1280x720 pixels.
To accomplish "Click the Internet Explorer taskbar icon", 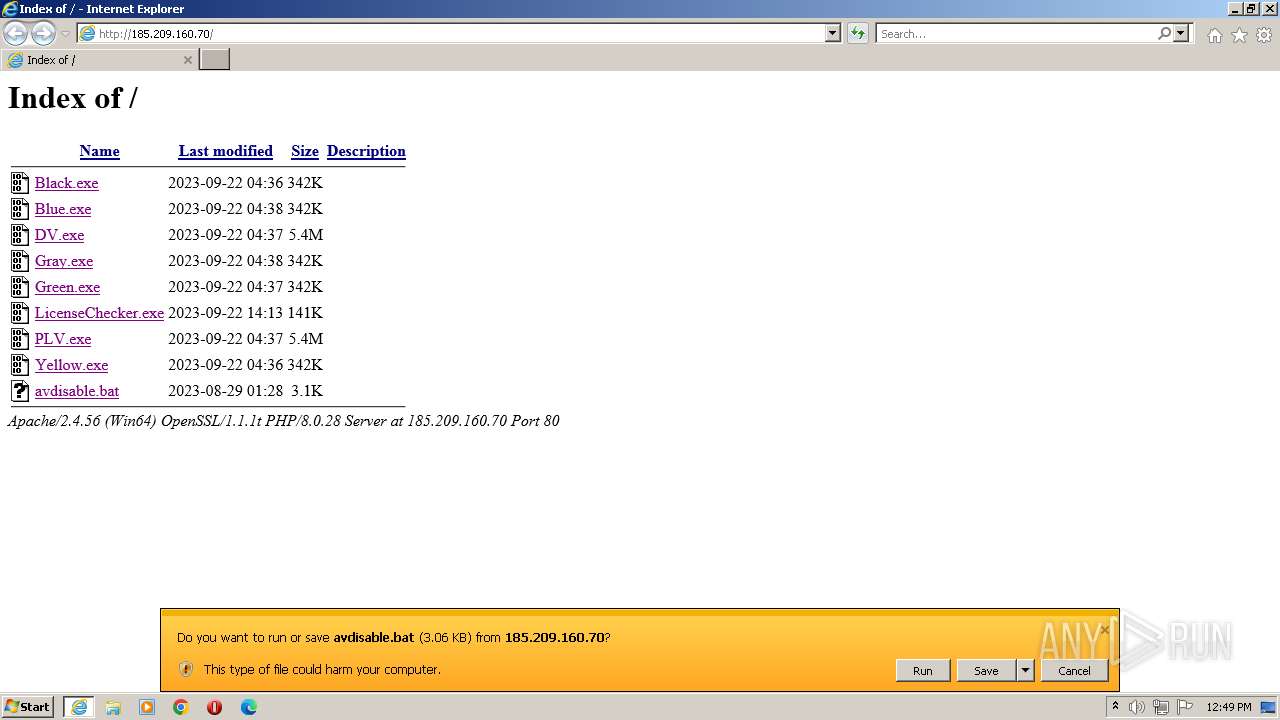I will click(79, 707).
